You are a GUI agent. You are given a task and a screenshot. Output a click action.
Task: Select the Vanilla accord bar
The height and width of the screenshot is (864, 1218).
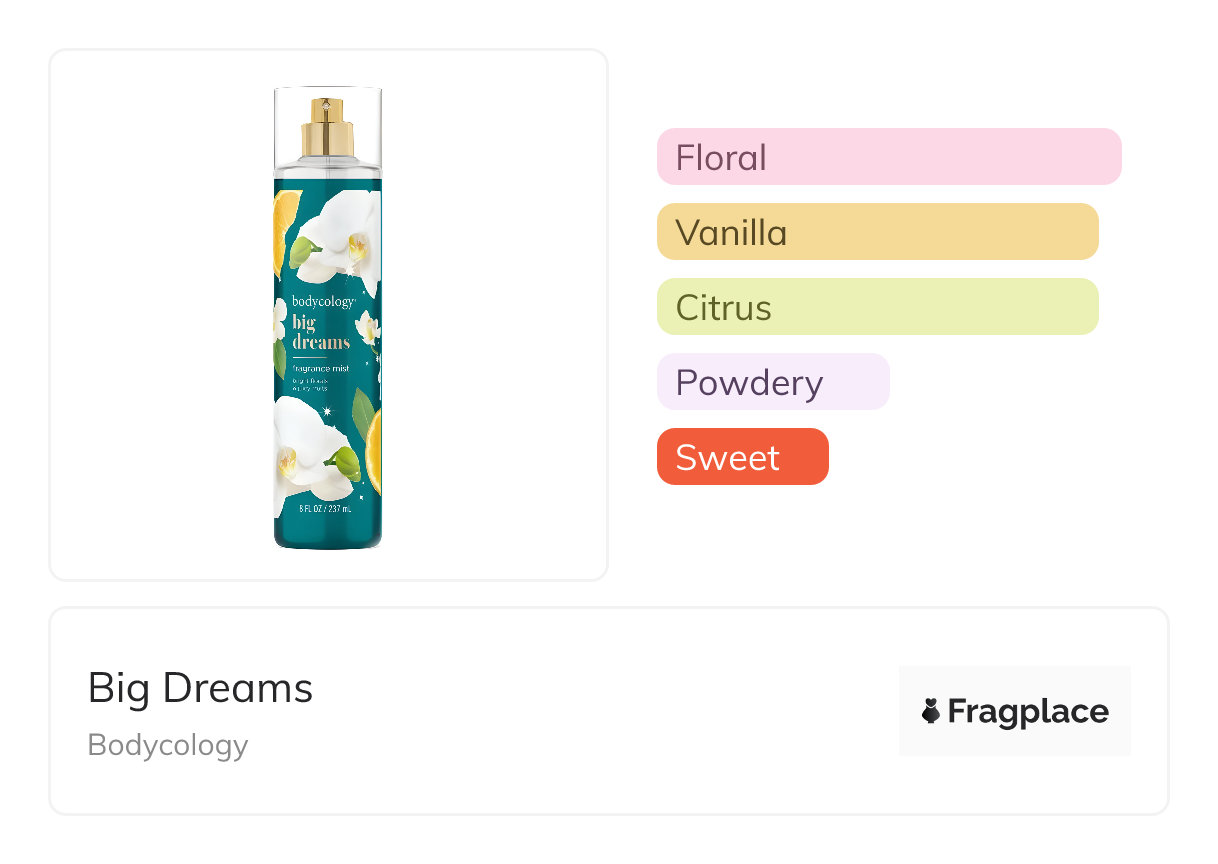877,232
